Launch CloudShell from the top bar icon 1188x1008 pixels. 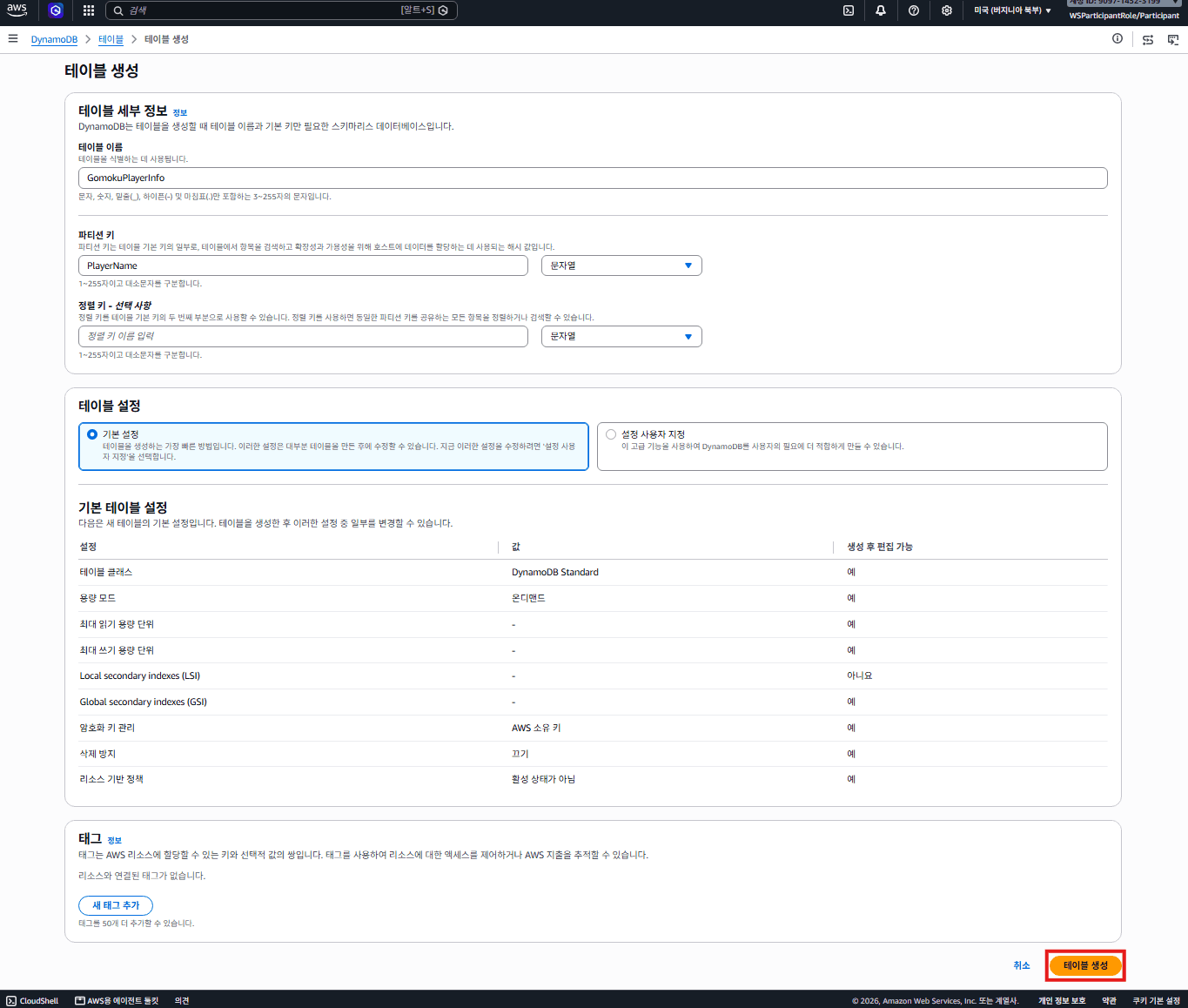pyautogui.click(x=849, y=10)
